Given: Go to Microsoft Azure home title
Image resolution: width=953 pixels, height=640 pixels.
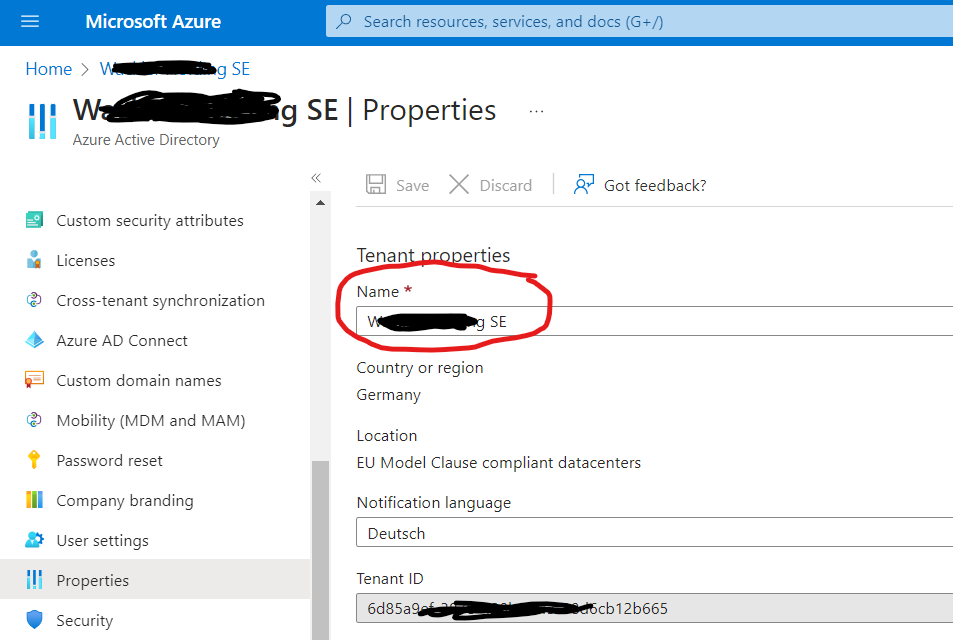Looking at the screenshot, I should pos(153,22).
